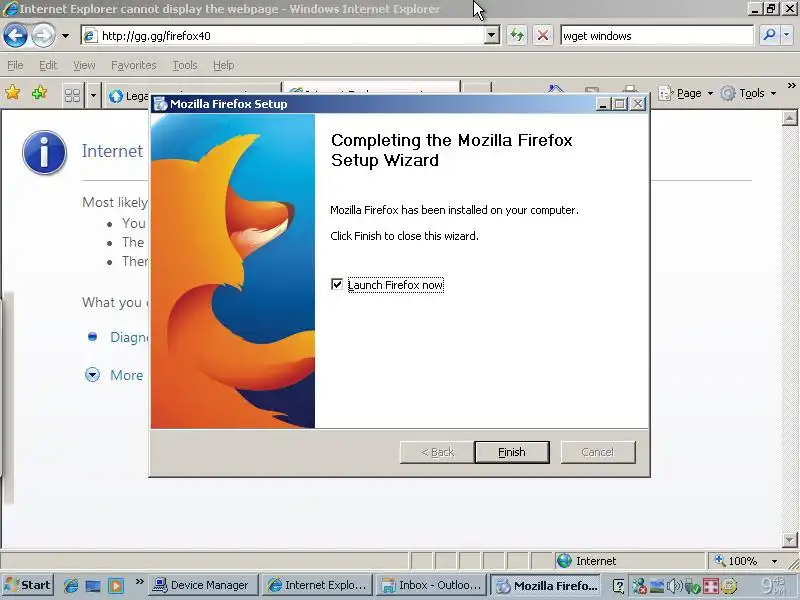Viewport: 800px width, 600px height.
Task: Click the red Stop icon
Action: (x=543, y=36)
